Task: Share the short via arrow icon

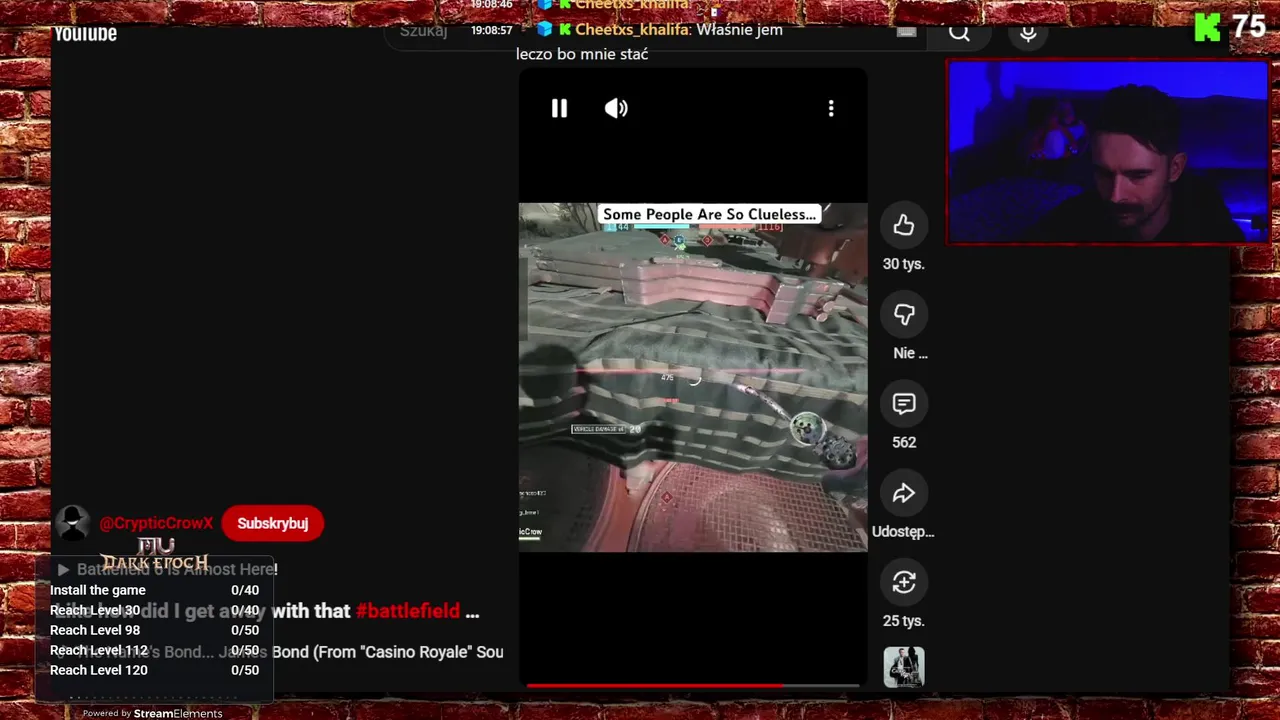Action: pyautogui.click(x=904, y=493)
